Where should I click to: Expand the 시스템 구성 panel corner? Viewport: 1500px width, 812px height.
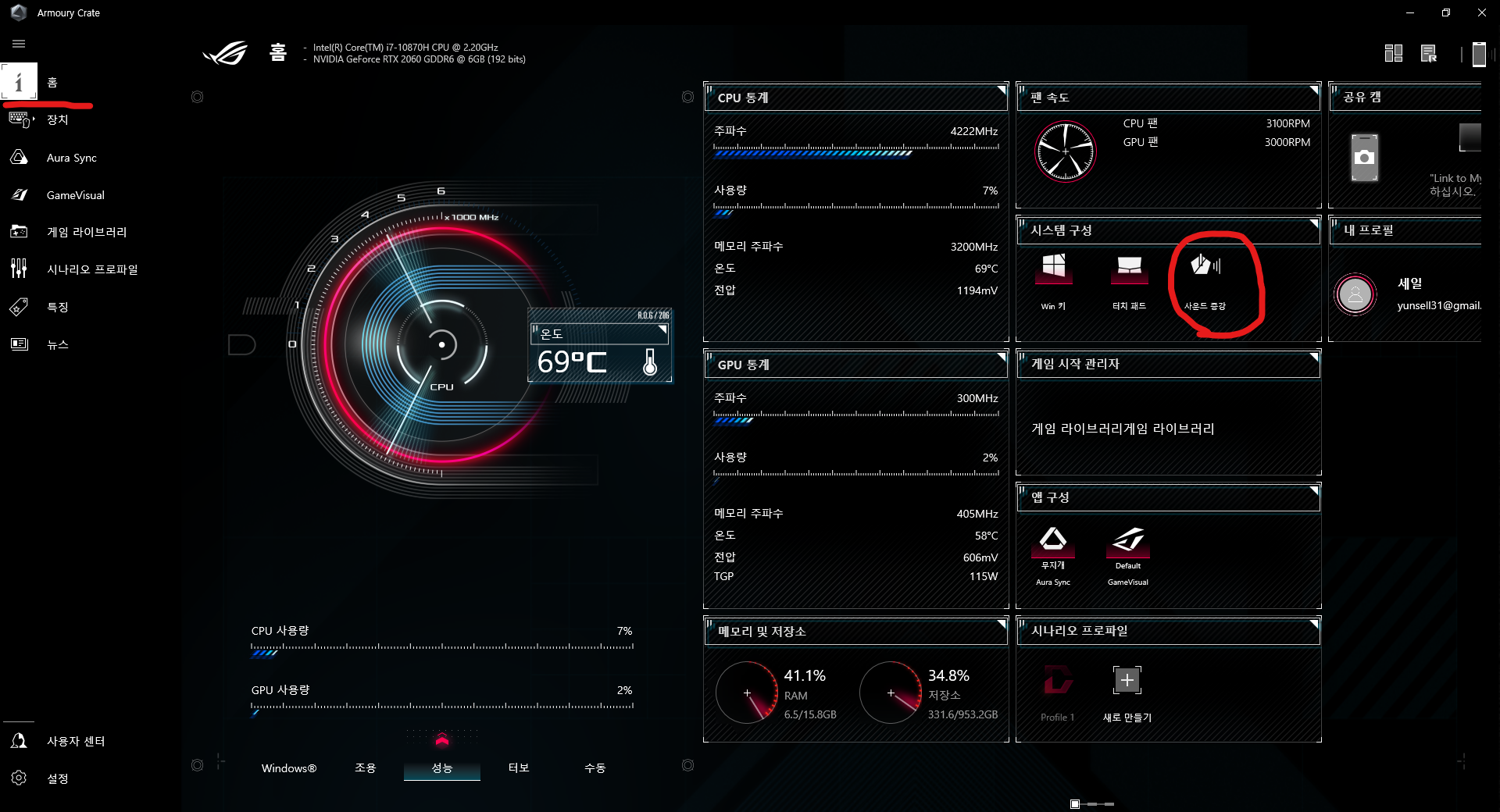[1314, 224]
